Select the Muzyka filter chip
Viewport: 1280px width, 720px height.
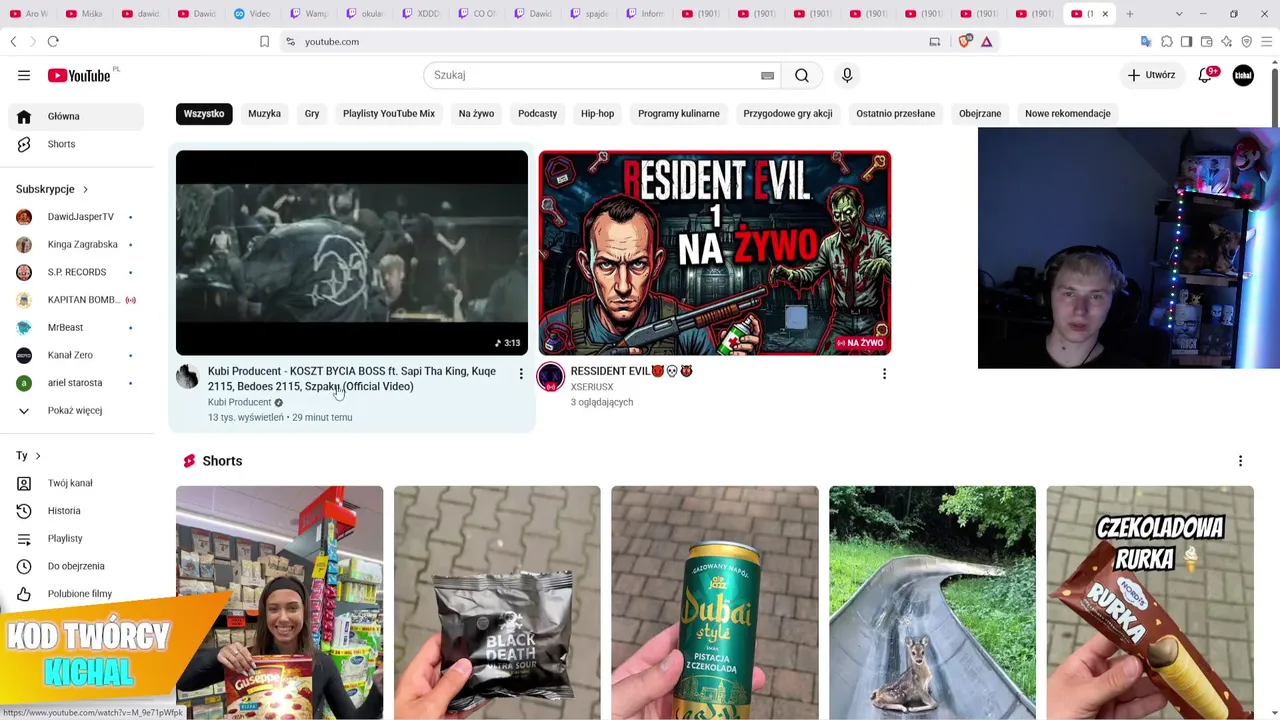coord(264,113)
